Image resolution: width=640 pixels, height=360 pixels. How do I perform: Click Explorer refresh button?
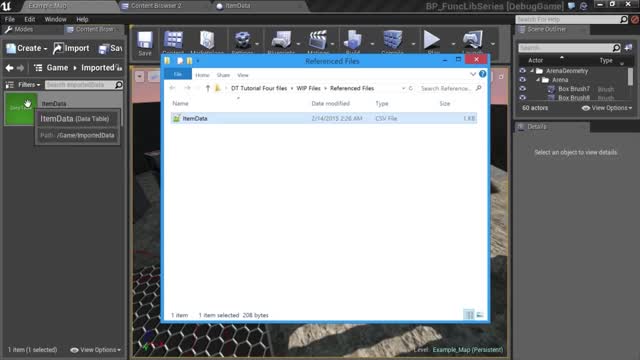411,88
